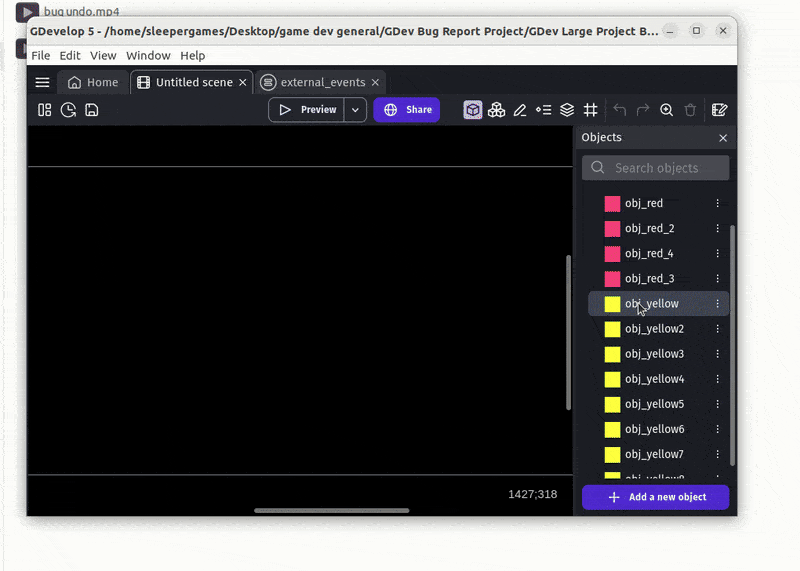Open three-dot menu for obj_yellow2
800x571 pixels.
(x=717, y=329)
